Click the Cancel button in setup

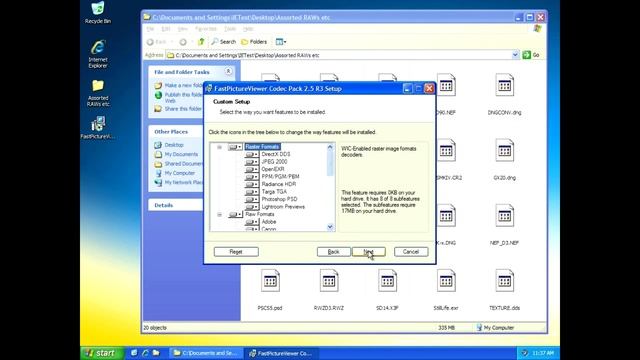coord(411,252)
